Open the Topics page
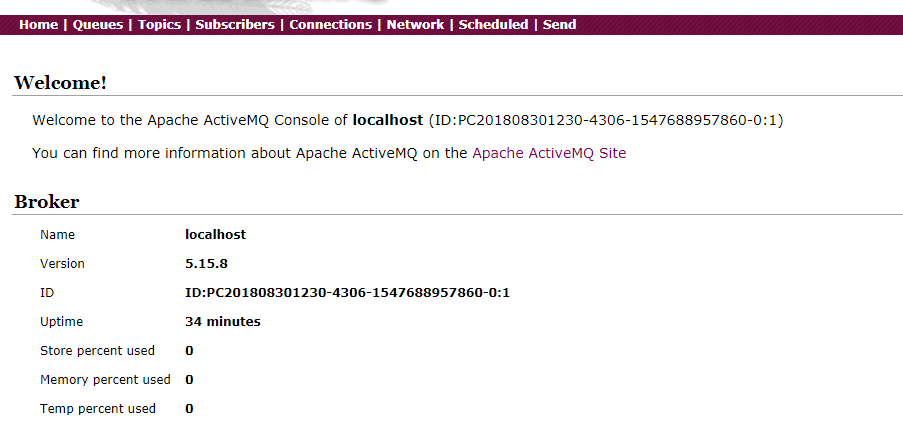Viewport: 903px width, 424px height. point(160,25)
